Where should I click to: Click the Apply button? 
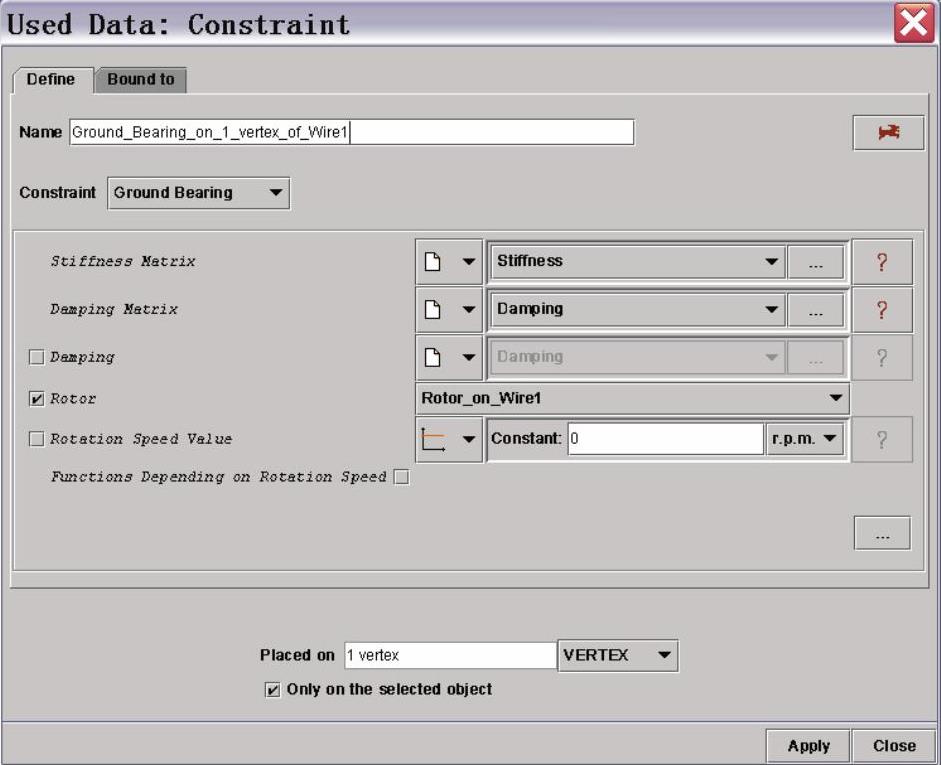pos(808,746)
